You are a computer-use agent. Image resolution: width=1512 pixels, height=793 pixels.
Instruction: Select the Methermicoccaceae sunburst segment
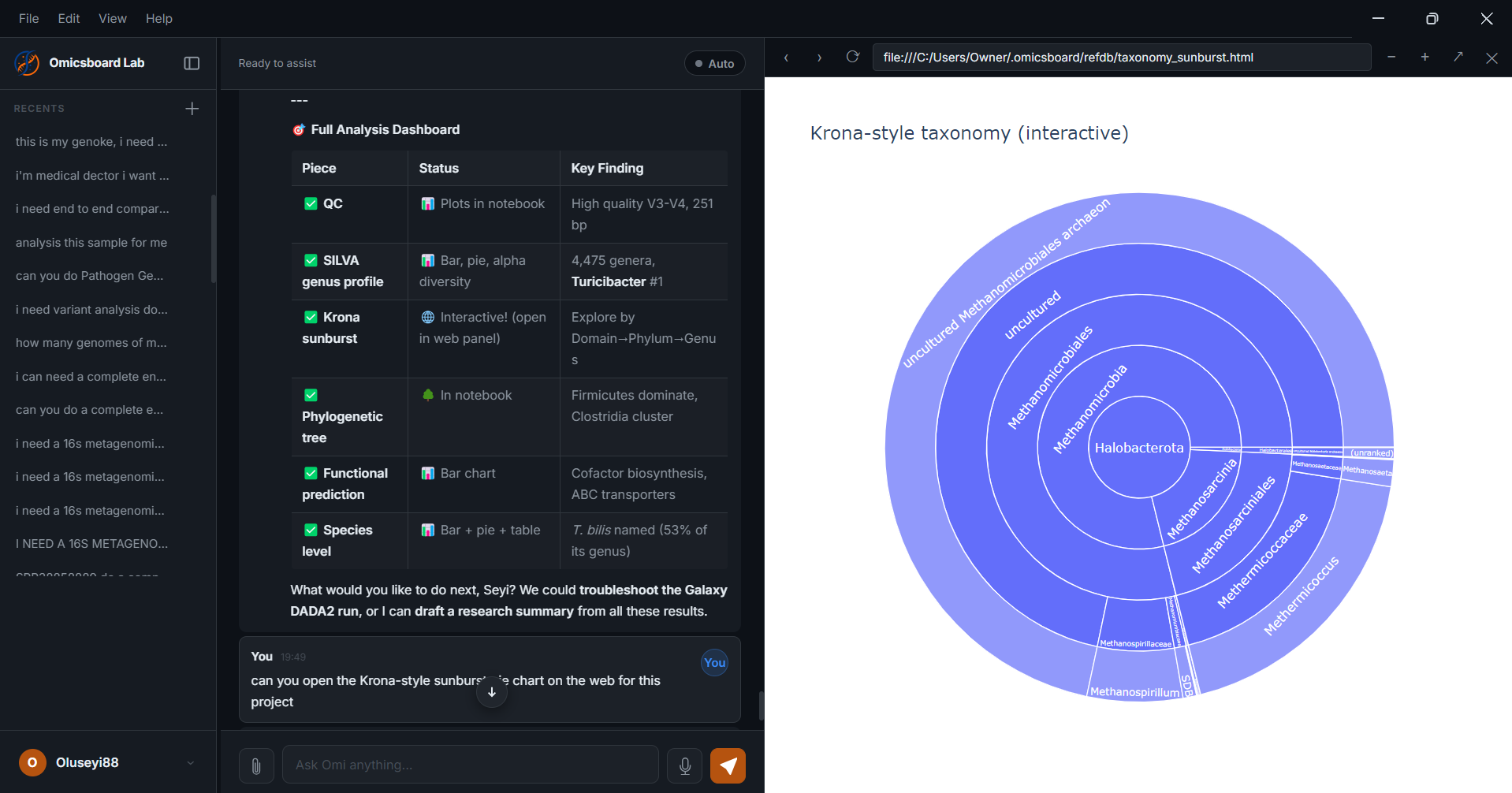coord(1262,560)
